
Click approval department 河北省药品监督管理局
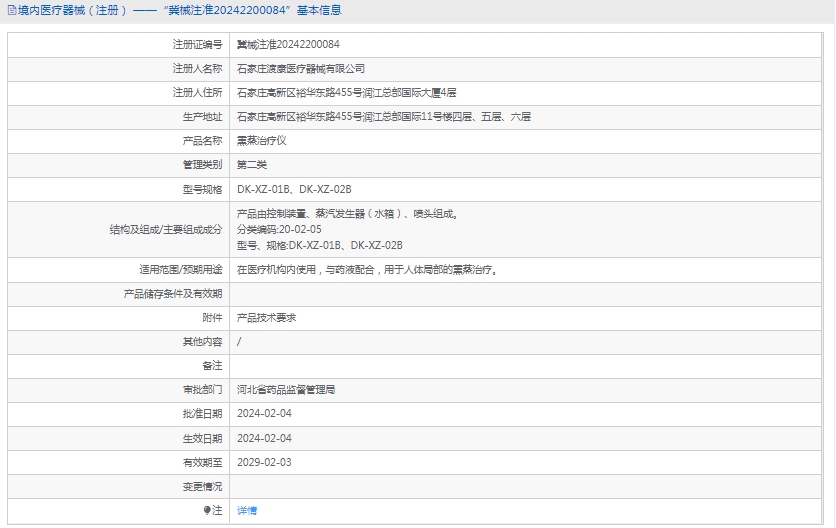pyautogui.click(x=286, y=390)
